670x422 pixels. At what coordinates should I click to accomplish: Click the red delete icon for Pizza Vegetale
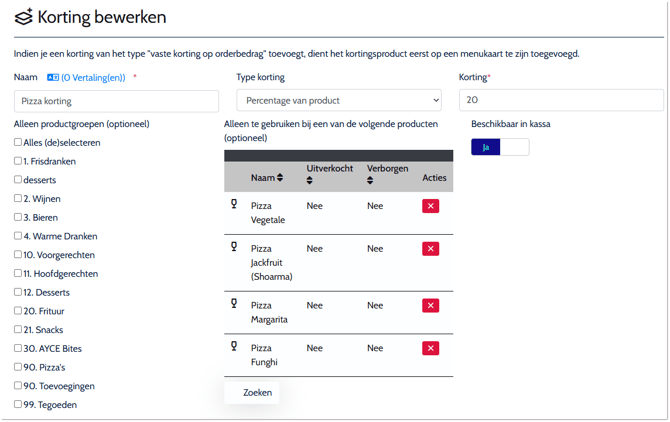pos(430,206)
